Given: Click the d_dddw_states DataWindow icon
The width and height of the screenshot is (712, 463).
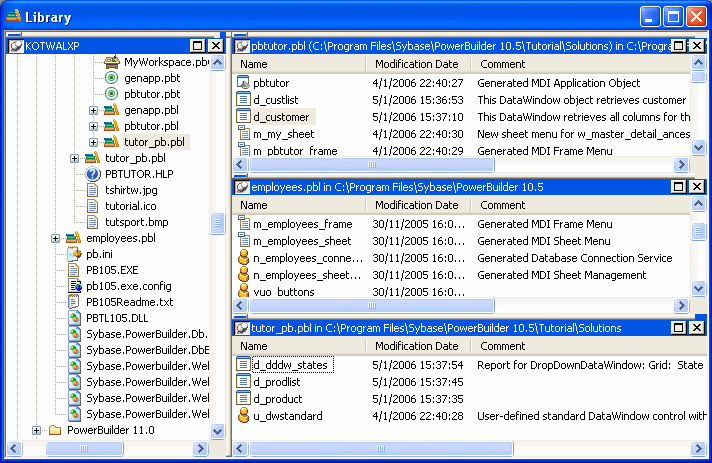Looking at the screenshot, I should pyautogui.click(x=244, y=364).
